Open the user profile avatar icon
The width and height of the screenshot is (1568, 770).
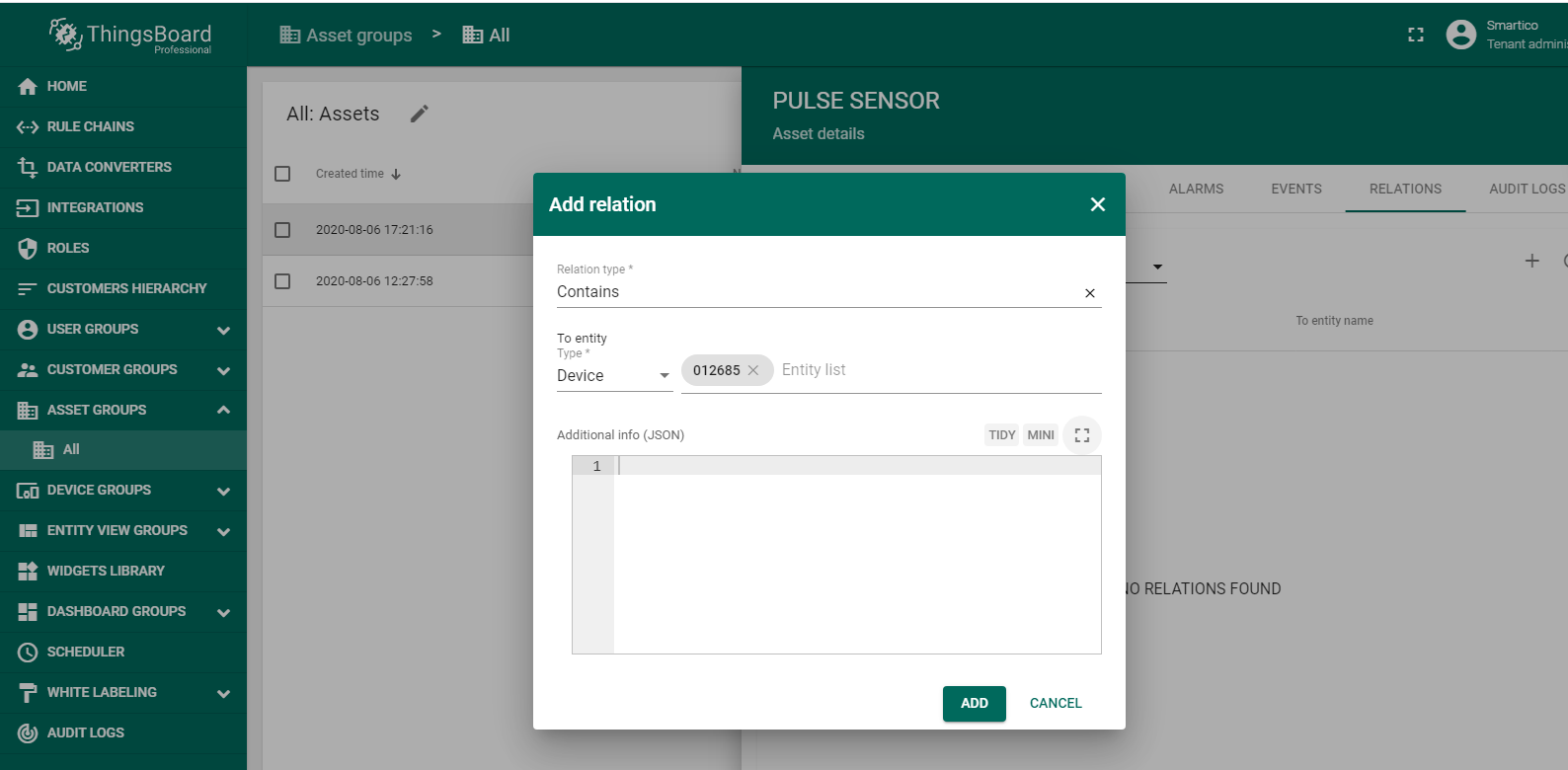click(x=1460, y=35)
